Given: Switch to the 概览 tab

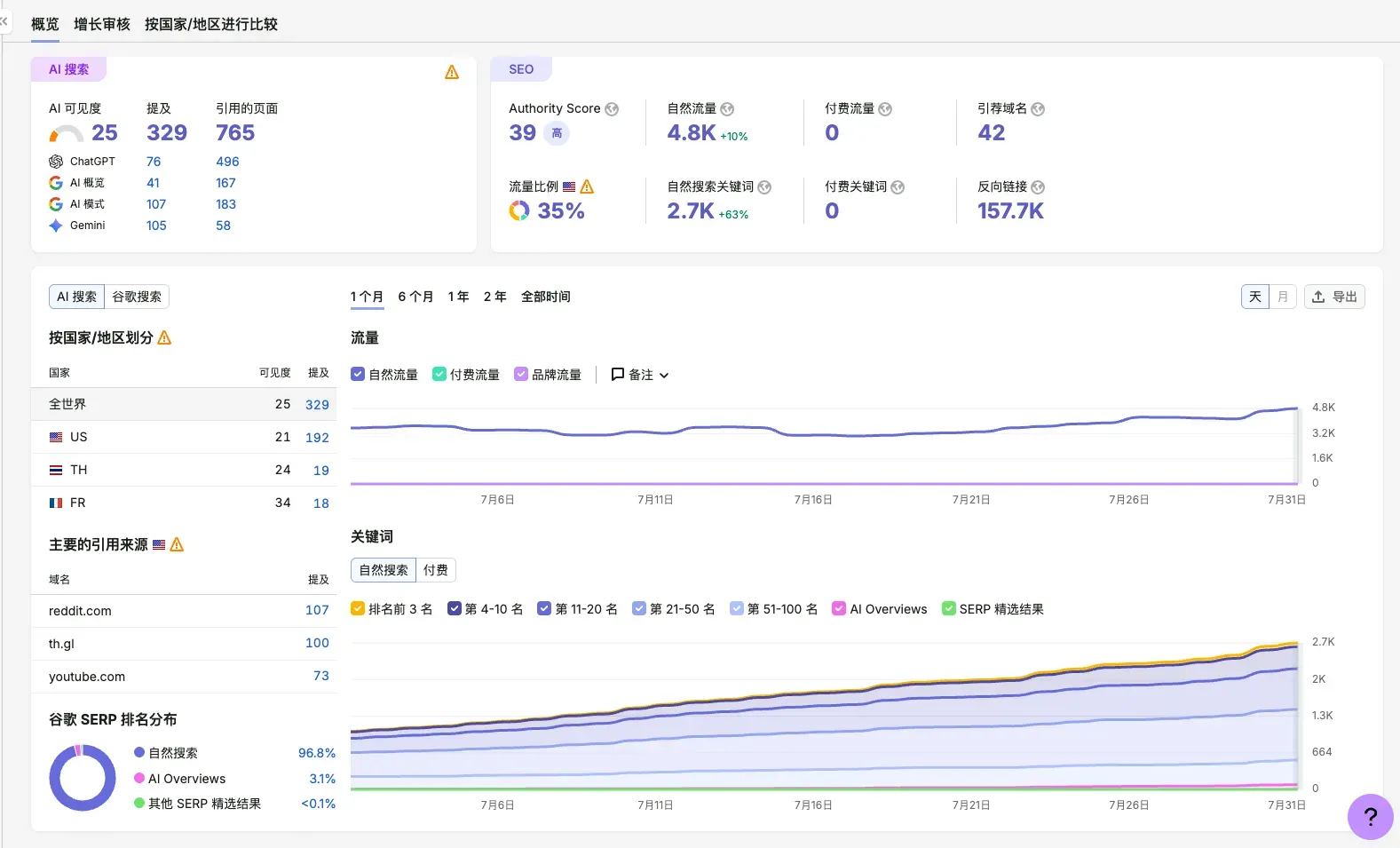Looking at the screenshot, I should 45,24.
